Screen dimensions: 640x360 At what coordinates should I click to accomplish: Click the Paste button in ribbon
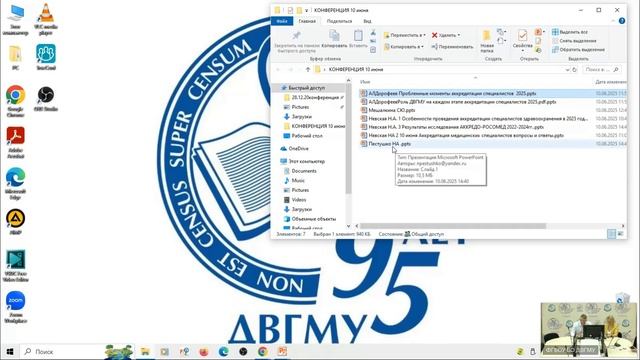358,39
